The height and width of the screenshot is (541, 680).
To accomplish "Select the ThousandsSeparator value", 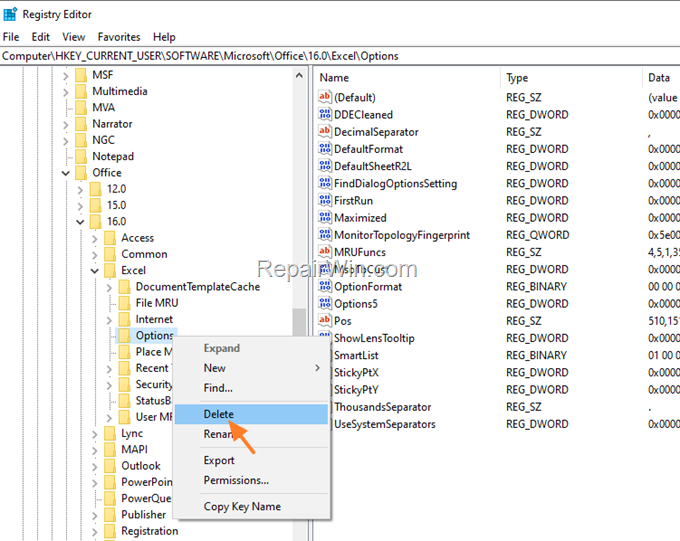I will point(382,407).
